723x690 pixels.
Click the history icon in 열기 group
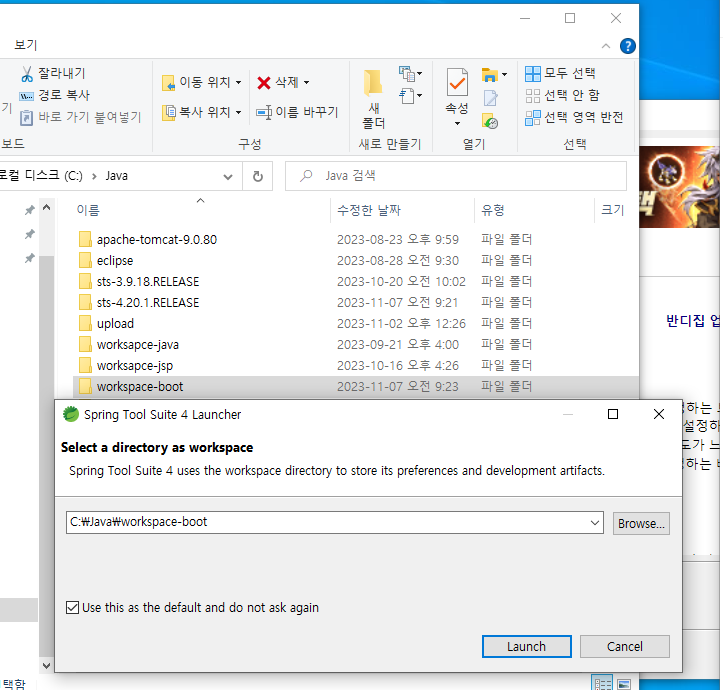pyautogui.click(x=490, y=121)
